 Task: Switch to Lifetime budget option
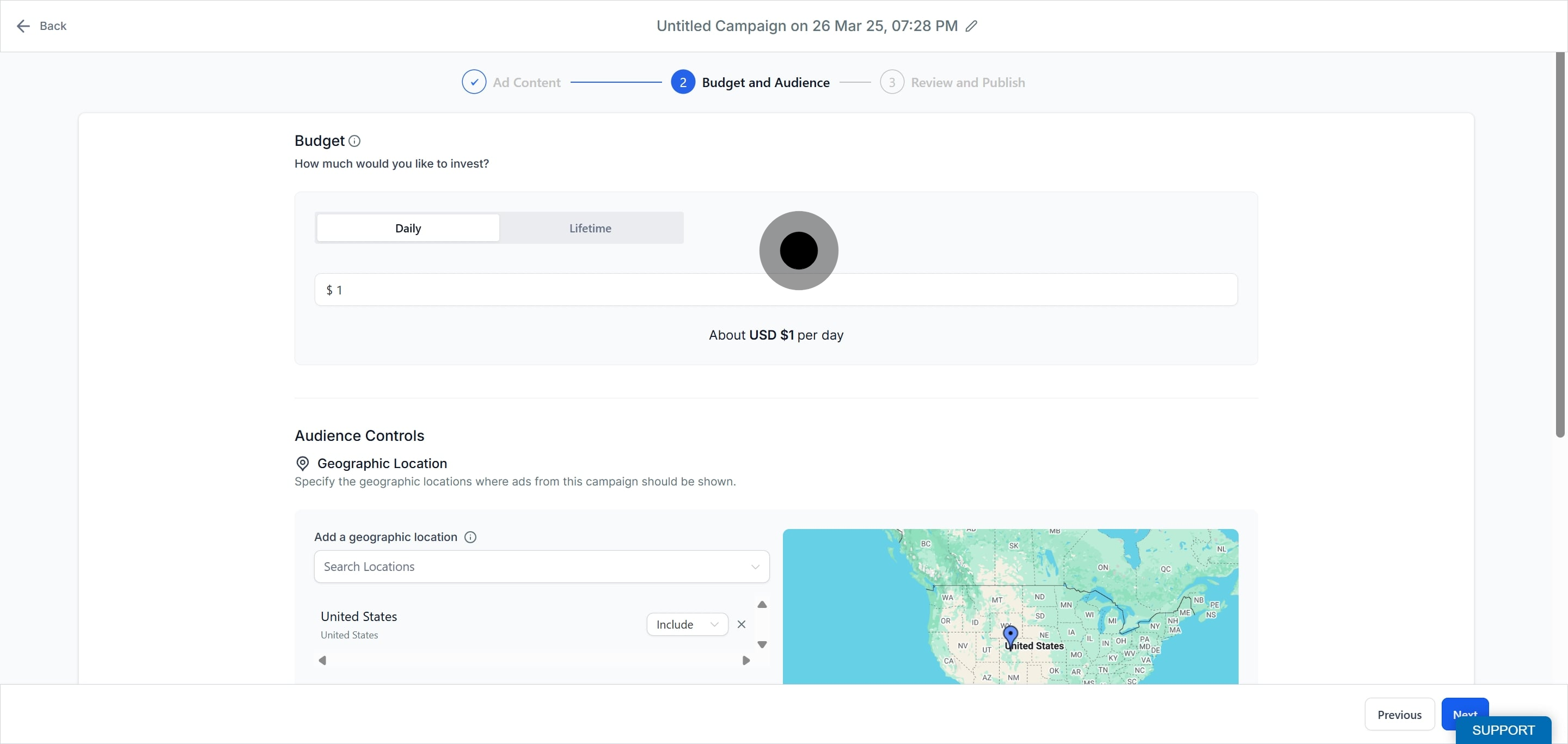point(590,228)
